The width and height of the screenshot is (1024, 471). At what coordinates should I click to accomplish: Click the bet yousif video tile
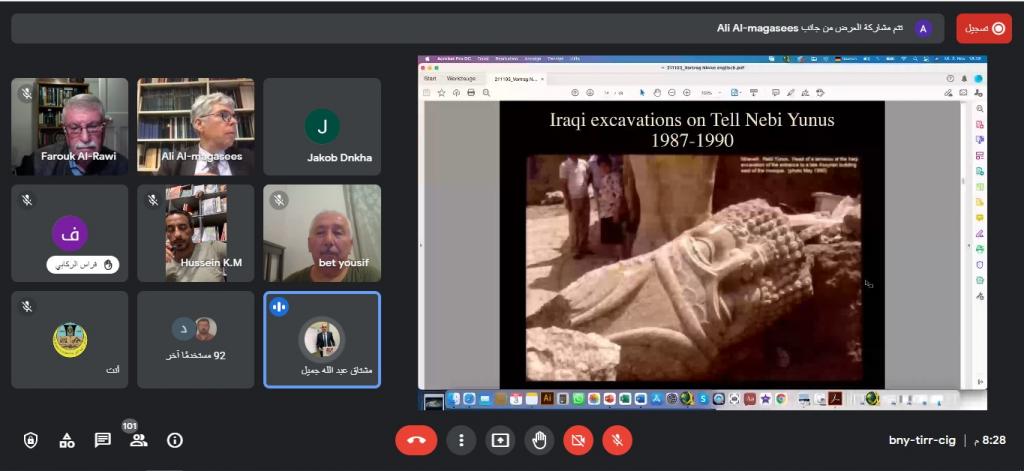[322, 232]
